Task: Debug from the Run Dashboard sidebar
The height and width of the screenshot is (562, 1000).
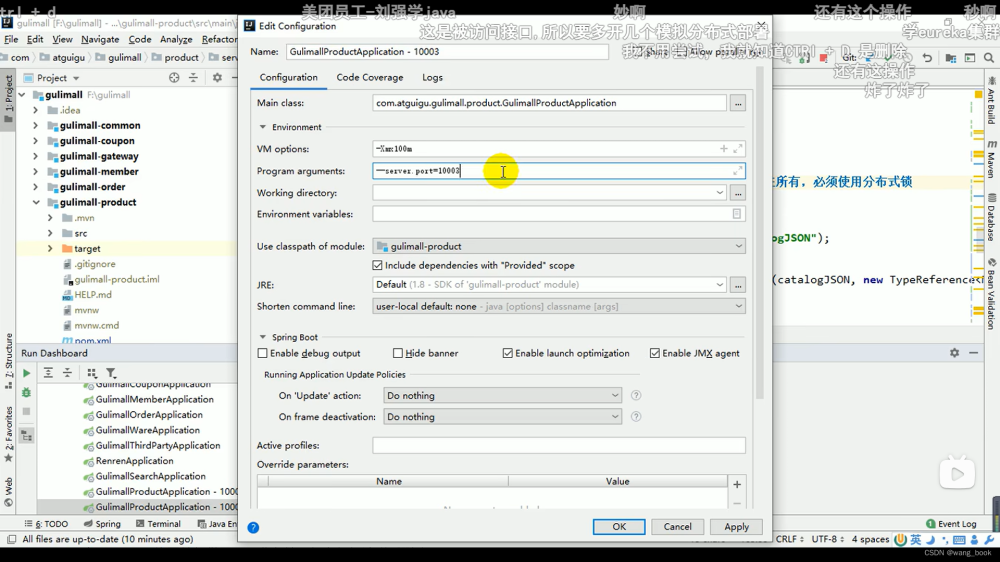Action: (x=26, y=392)
